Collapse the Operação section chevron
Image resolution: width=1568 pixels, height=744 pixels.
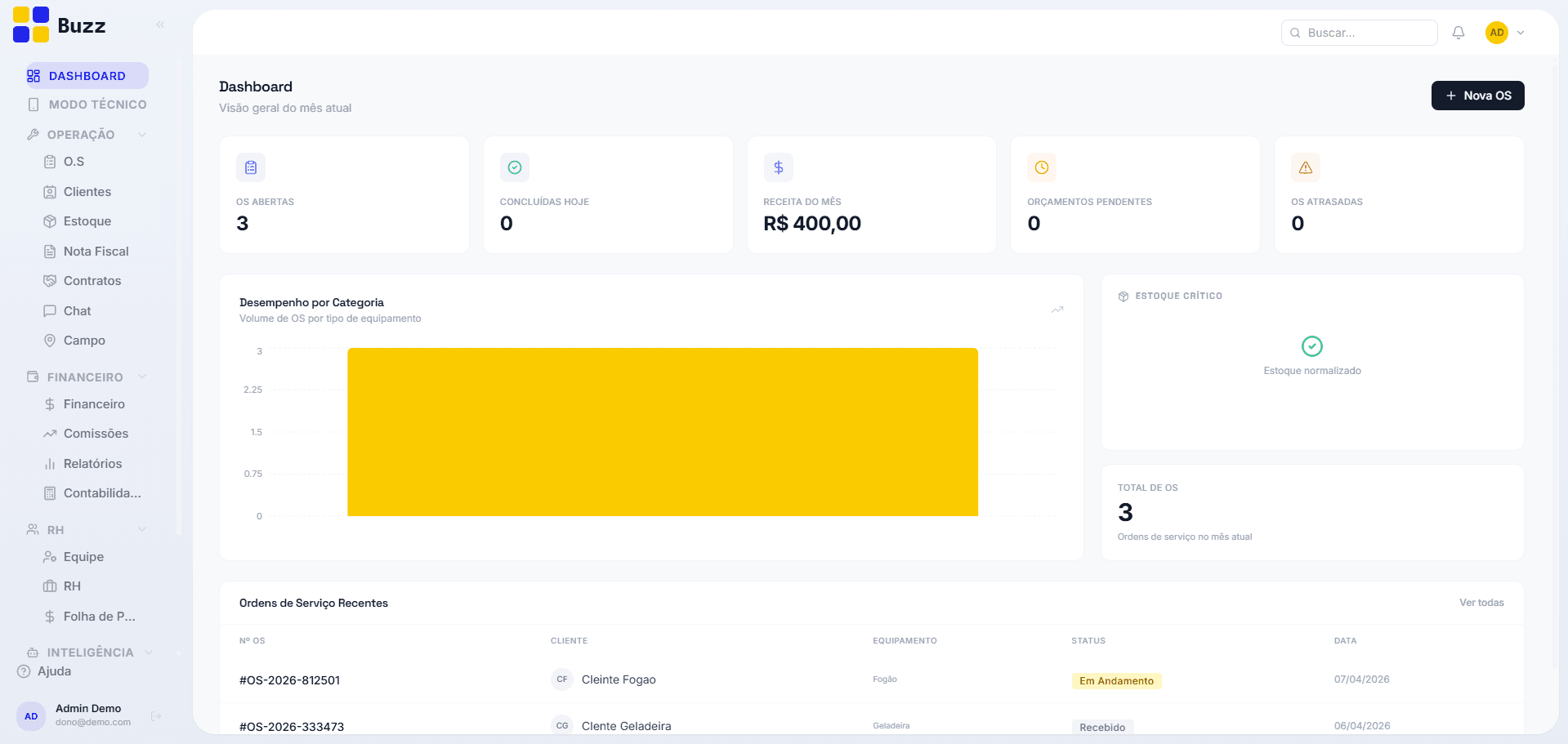142,135
